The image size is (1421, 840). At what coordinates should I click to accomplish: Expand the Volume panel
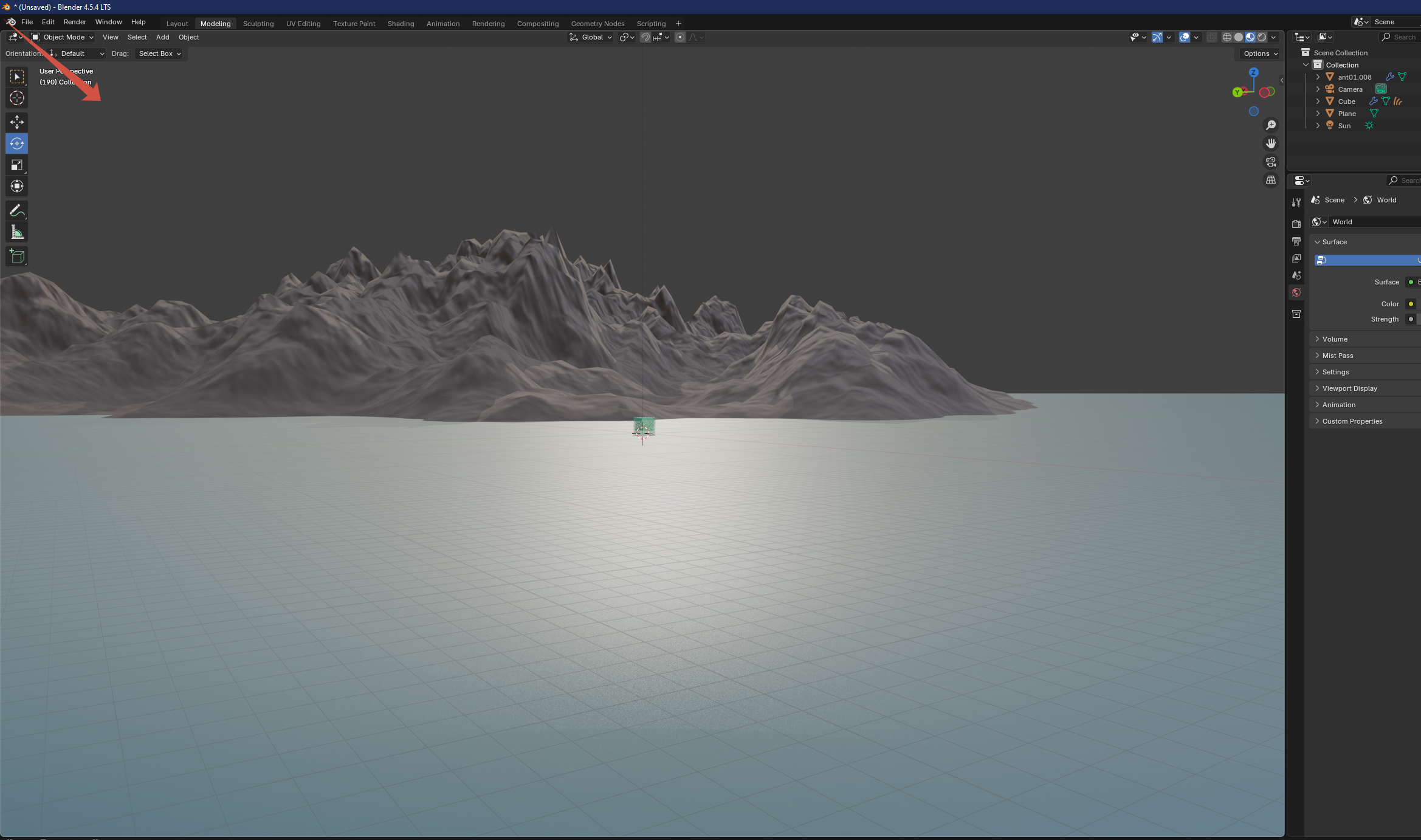point(1335,339)
